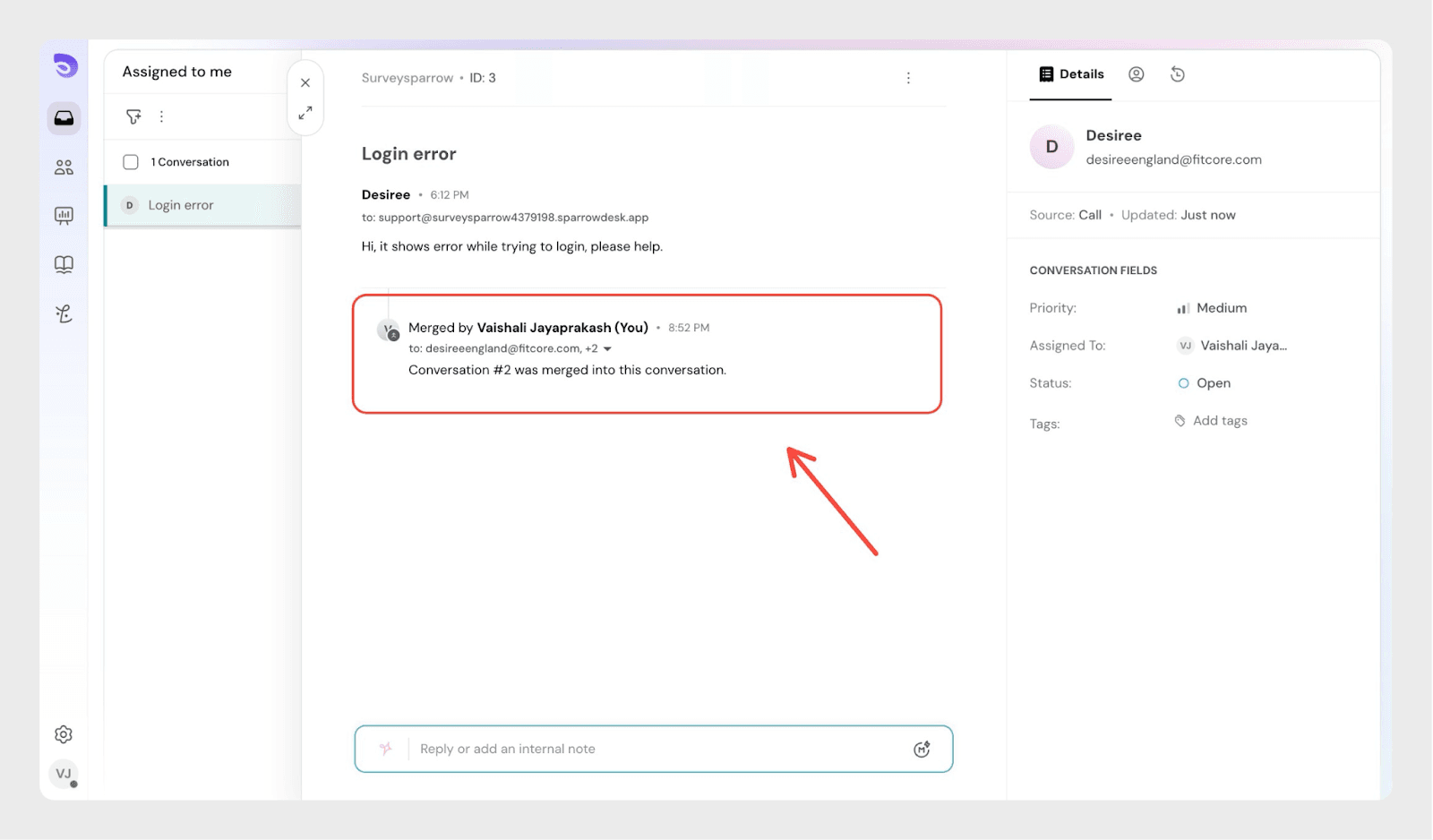
Task: Click the filter icon under Assigned to me
Action: coord(133,116)
